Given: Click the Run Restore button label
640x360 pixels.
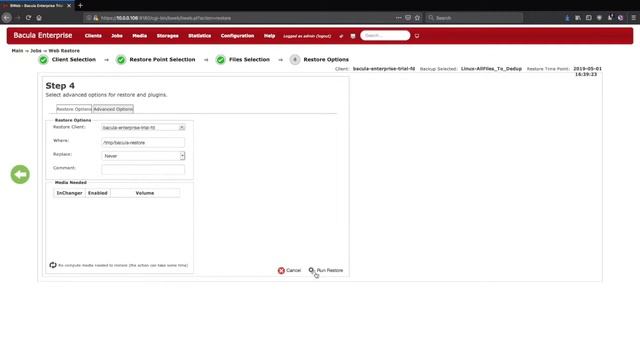Looking at the screenshot, I should coord(330,270).
